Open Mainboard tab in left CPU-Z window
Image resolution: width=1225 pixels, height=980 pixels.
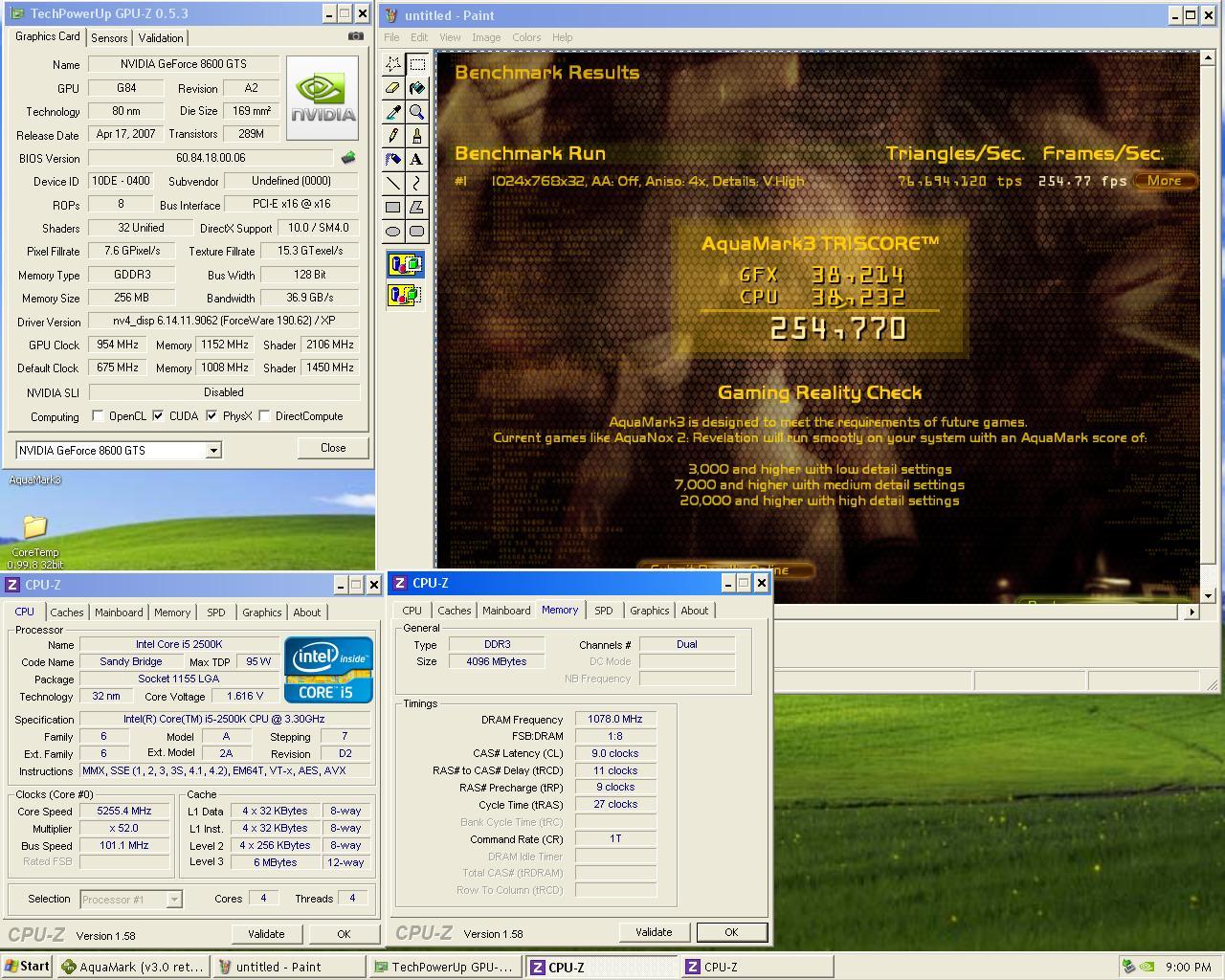119,612
